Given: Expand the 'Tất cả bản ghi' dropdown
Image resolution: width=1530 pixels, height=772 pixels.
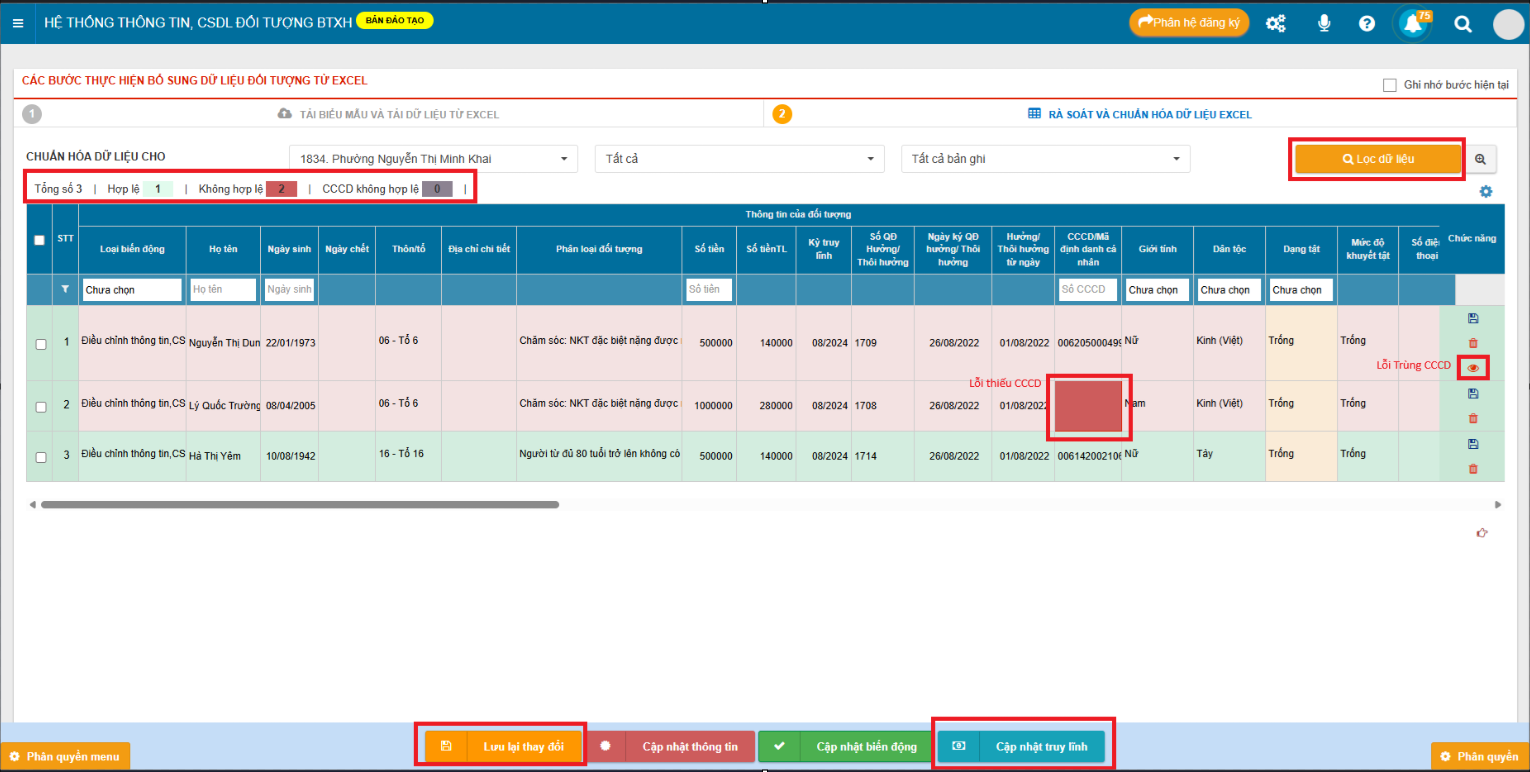Looking at the screenshot, I should [x=1045, y=159].
